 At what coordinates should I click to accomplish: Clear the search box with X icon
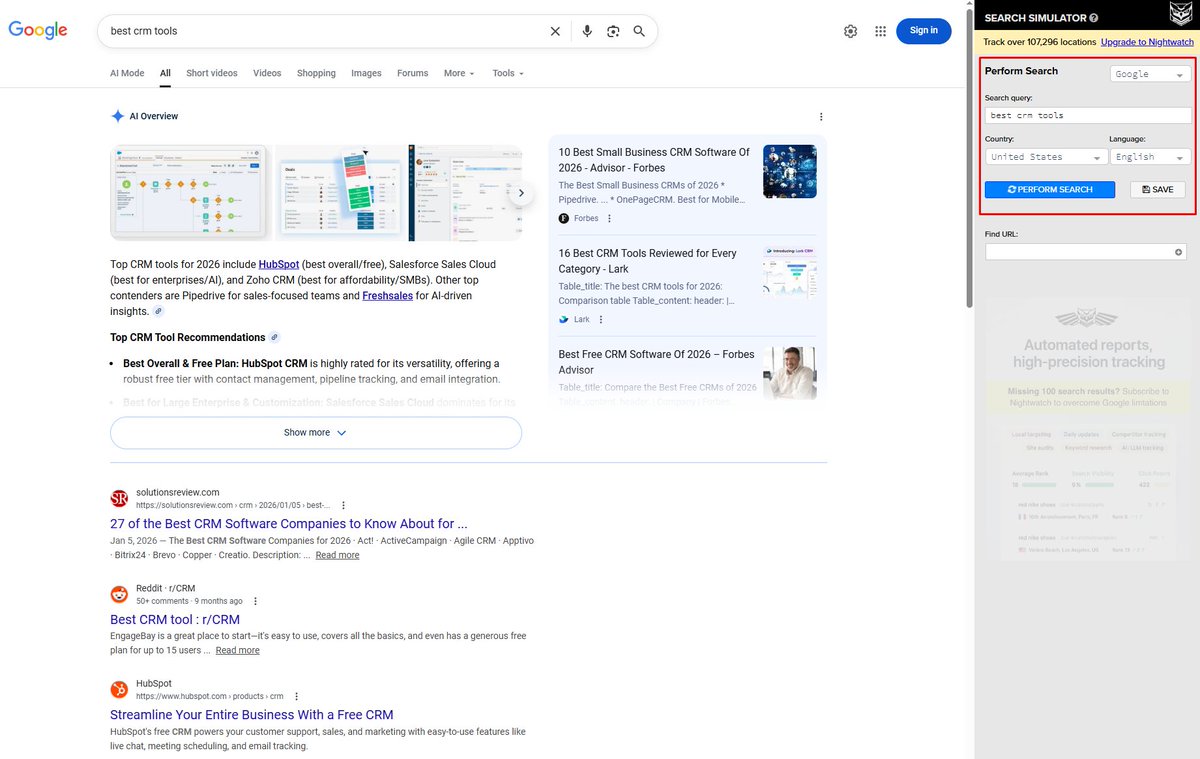coord(555,31)
